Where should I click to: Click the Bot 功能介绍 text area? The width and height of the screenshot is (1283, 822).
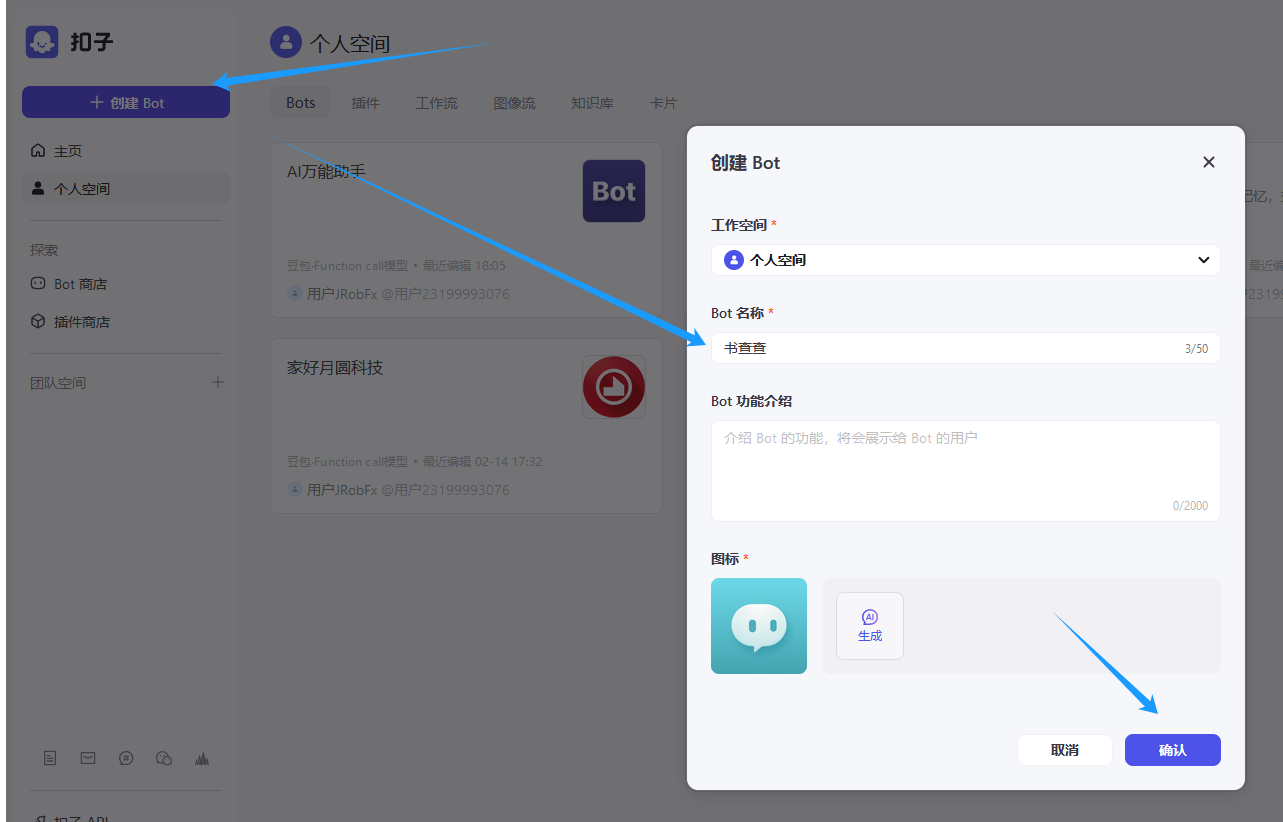[x=965, y=470]
